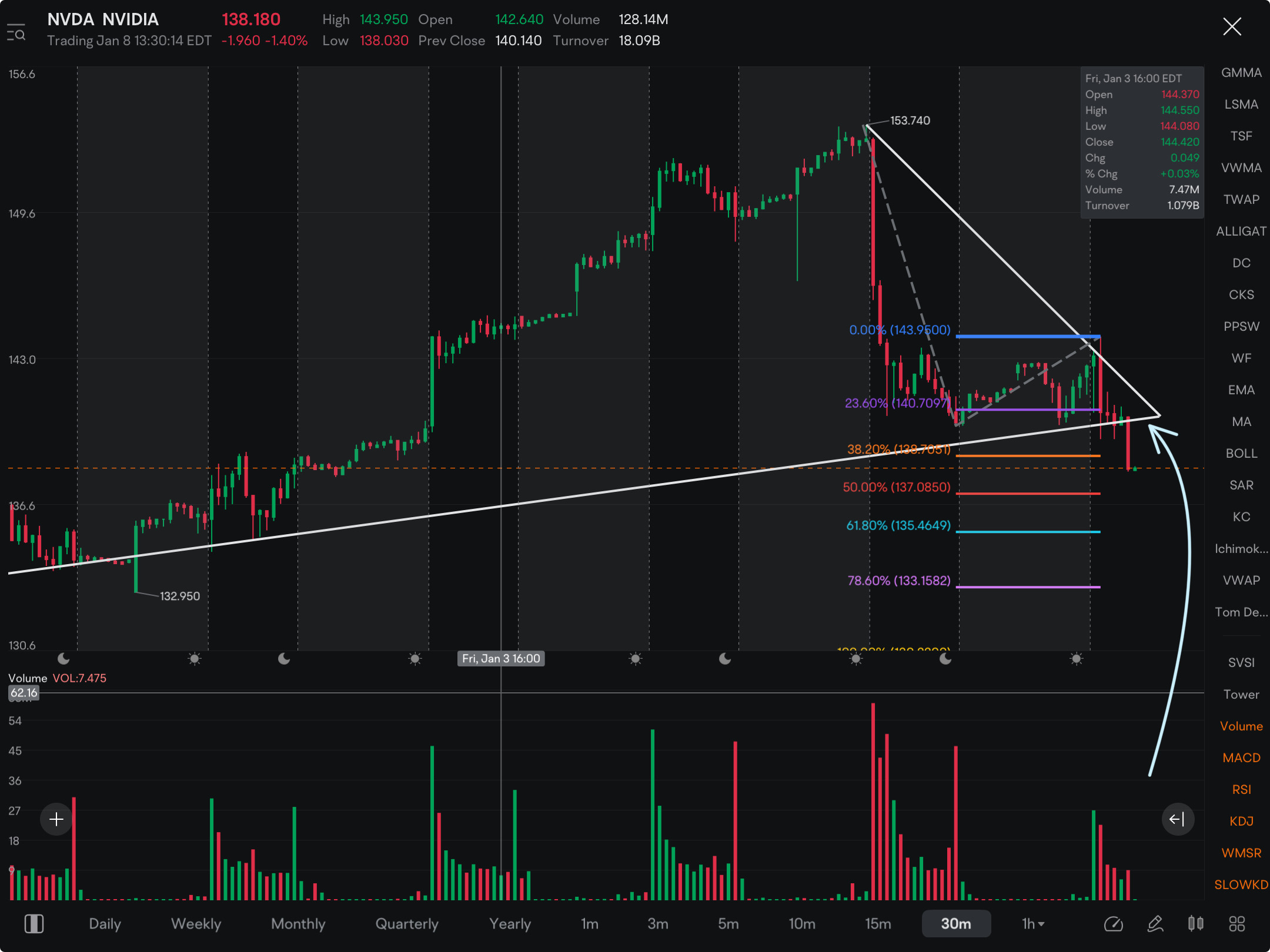The image size is (1270, 952).
Task: Enable the Ichimoku indicator
Action: (1241, 549)
